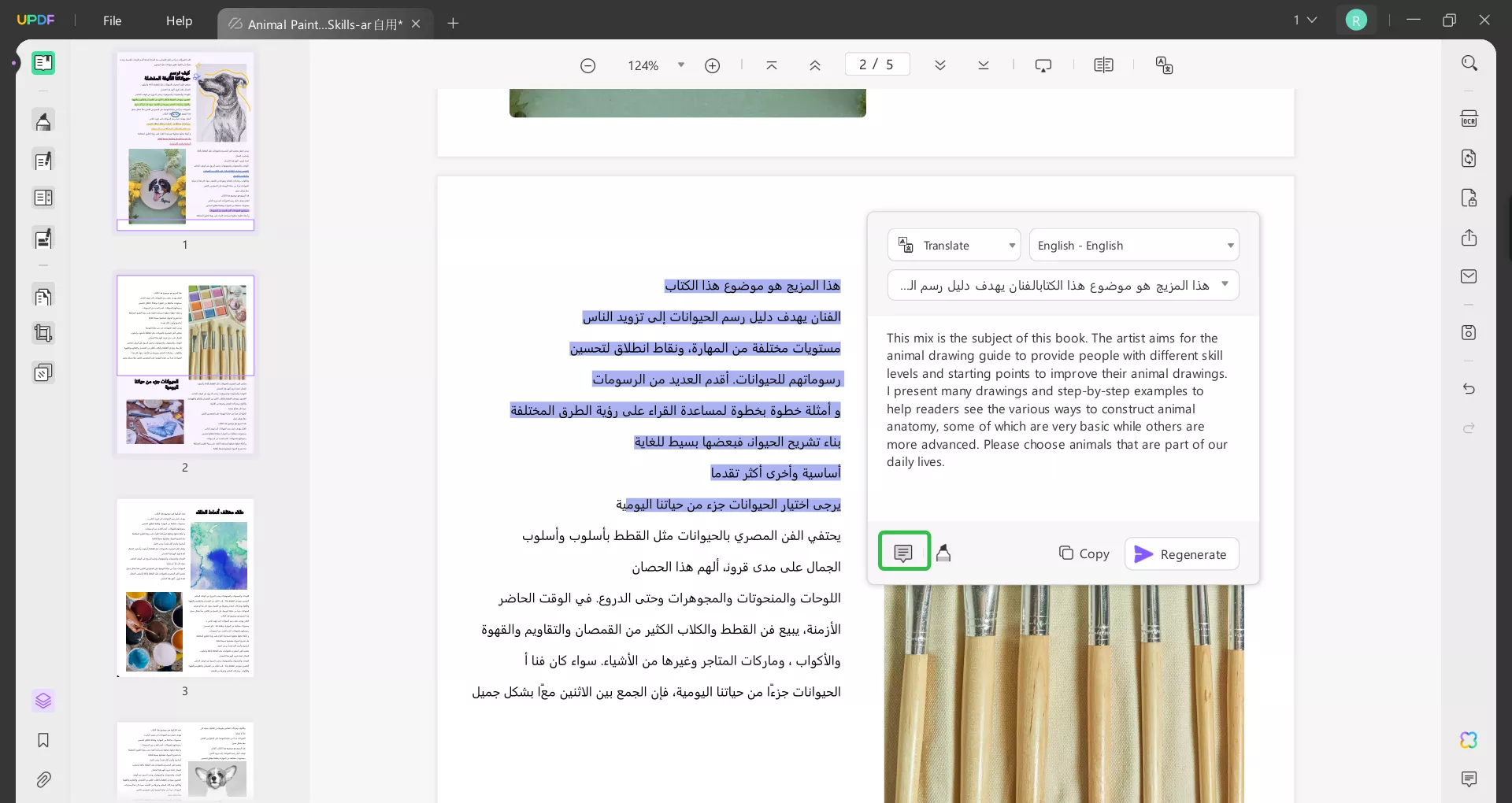Launch the UPDF AI assistant
The width and height of the screenshot is (1512, 803).
pos(1468,740)
